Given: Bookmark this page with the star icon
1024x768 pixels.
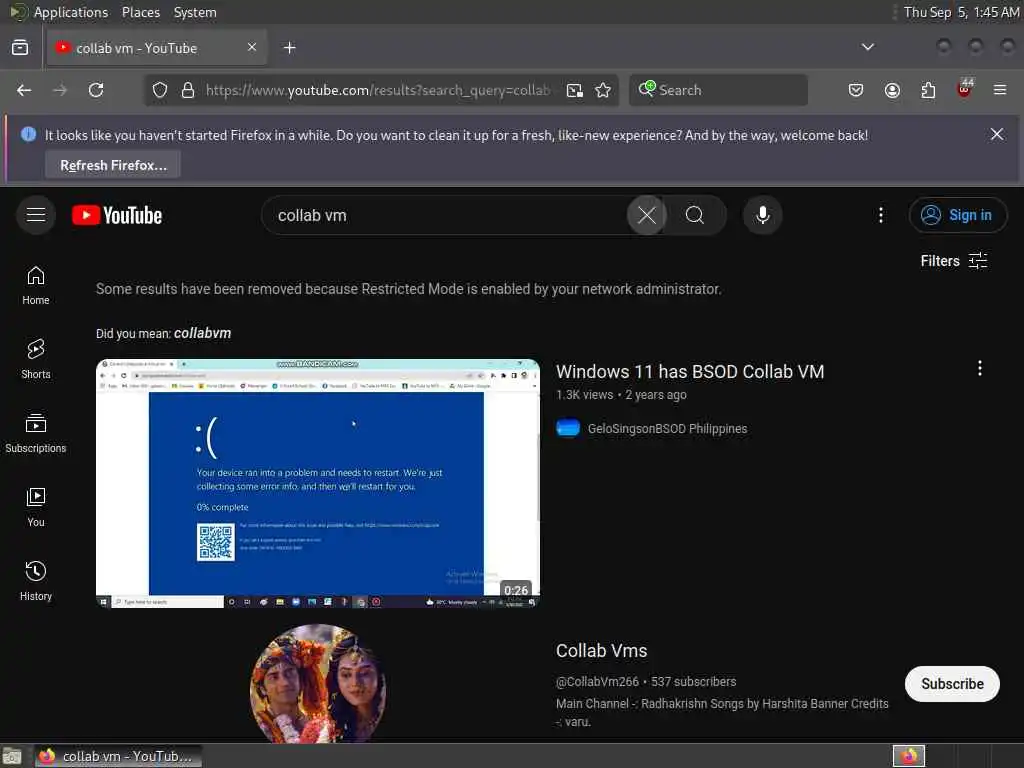Looking at the screenshot, I should (603, 90).
